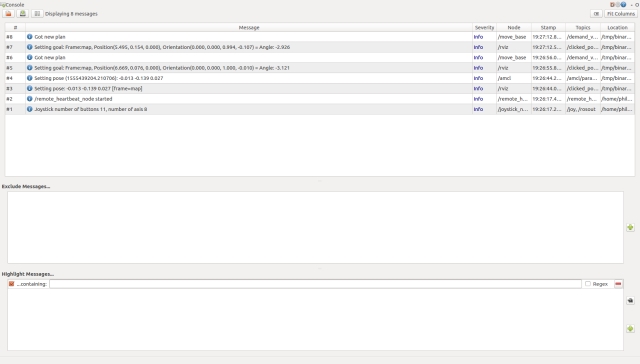Click the gray reload icon in title bar

[618, 4]
